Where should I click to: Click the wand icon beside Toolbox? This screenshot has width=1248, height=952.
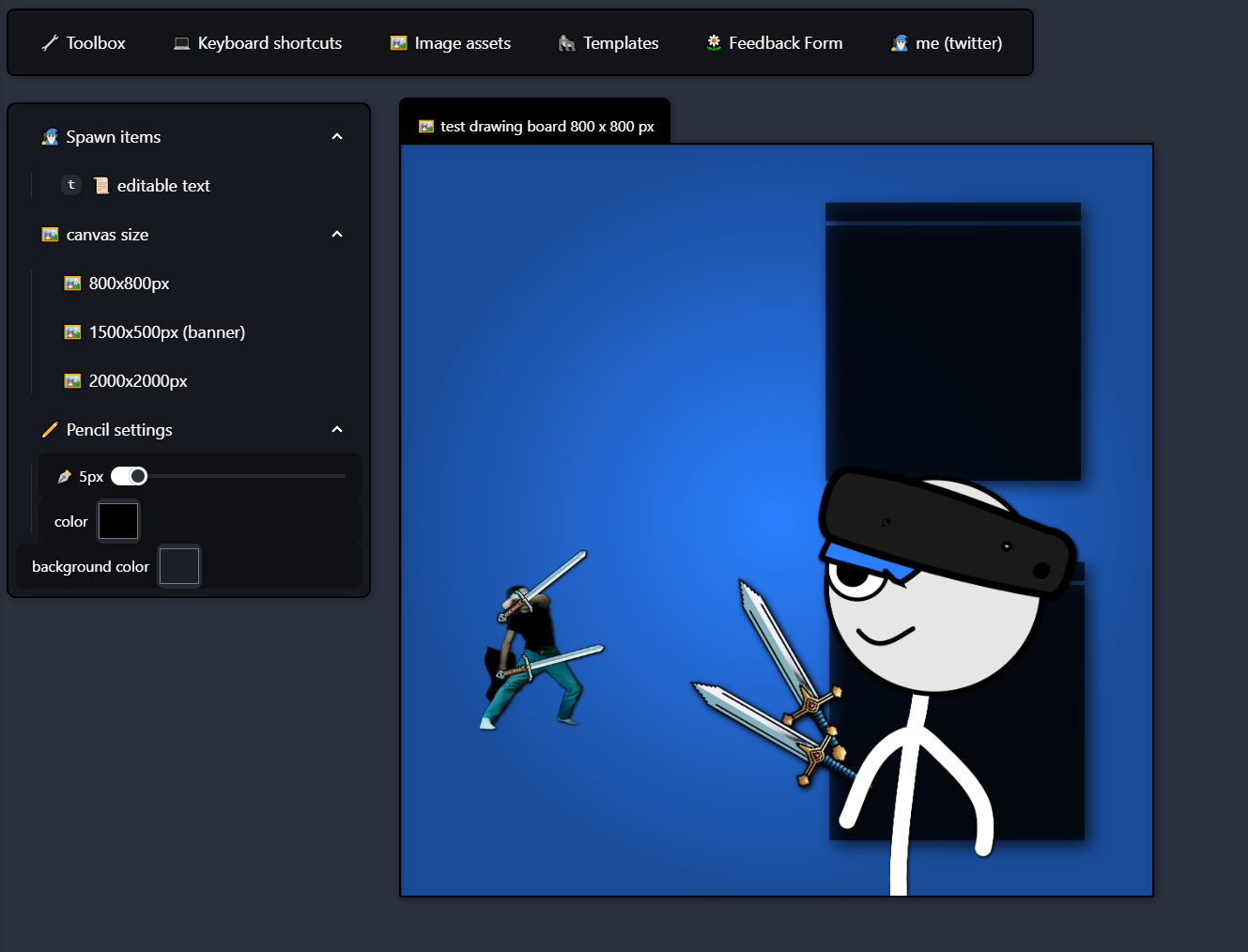point(50,43)
